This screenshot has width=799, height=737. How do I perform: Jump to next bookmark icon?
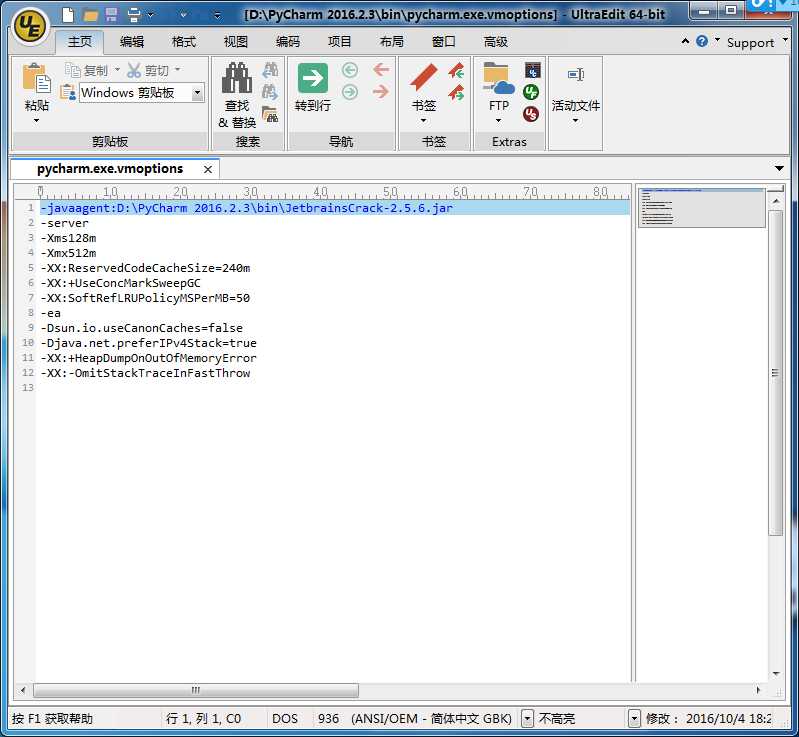click(x=456, y=92)
